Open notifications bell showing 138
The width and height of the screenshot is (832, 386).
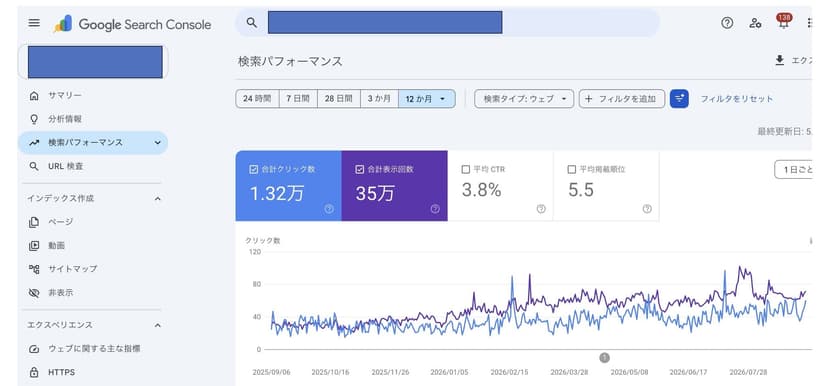tap(783, 22)
